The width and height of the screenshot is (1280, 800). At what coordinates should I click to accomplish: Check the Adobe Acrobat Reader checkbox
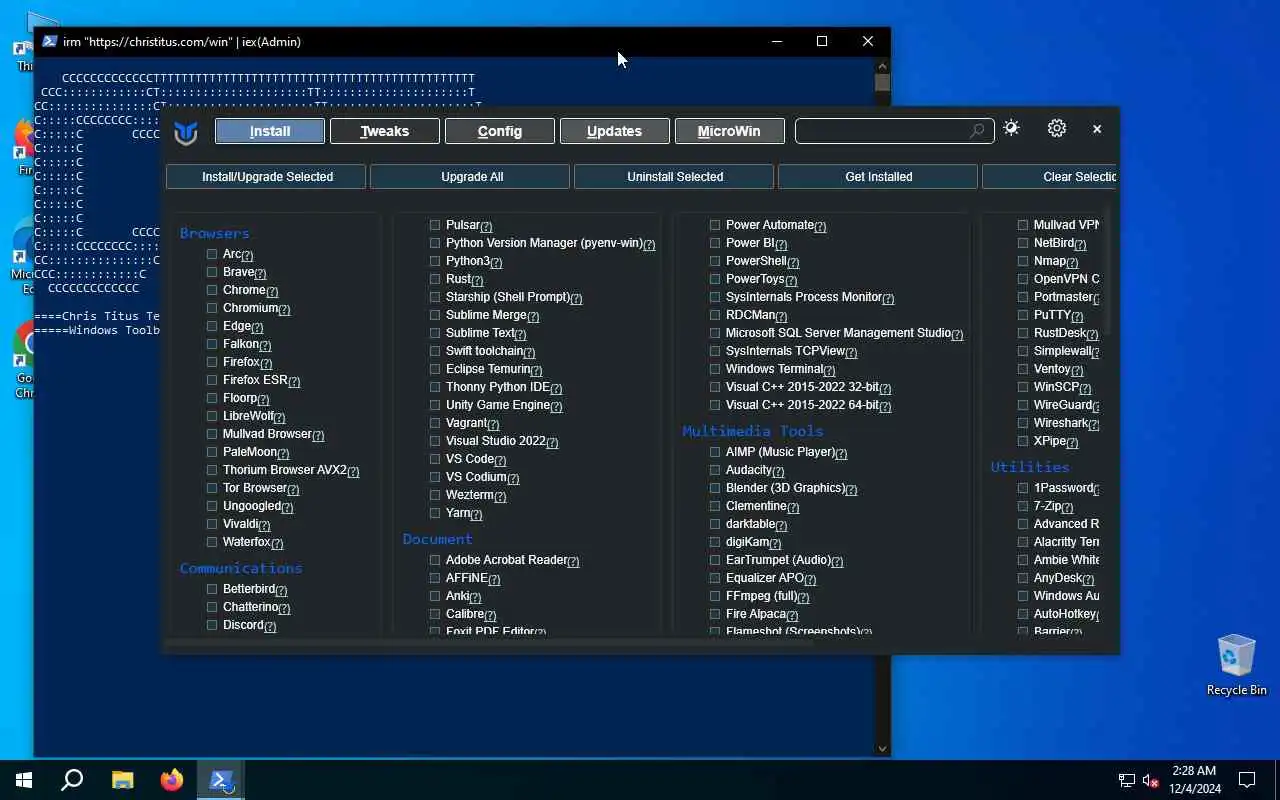point(435,560)
